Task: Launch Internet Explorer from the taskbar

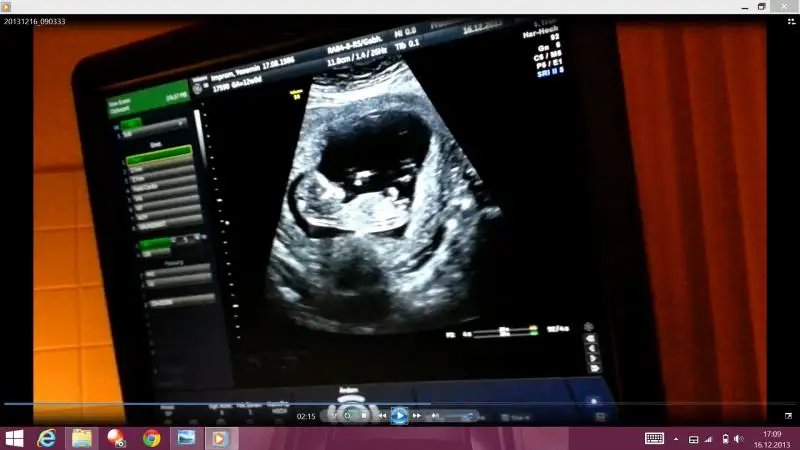Action: tap(46, 438)
